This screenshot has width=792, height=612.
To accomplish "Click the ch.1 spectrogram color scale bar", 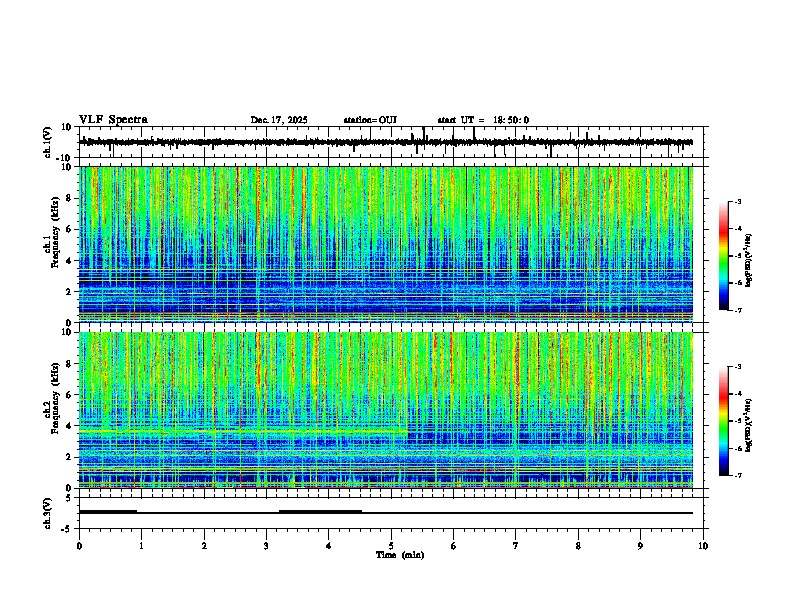I will pos(723,256).
